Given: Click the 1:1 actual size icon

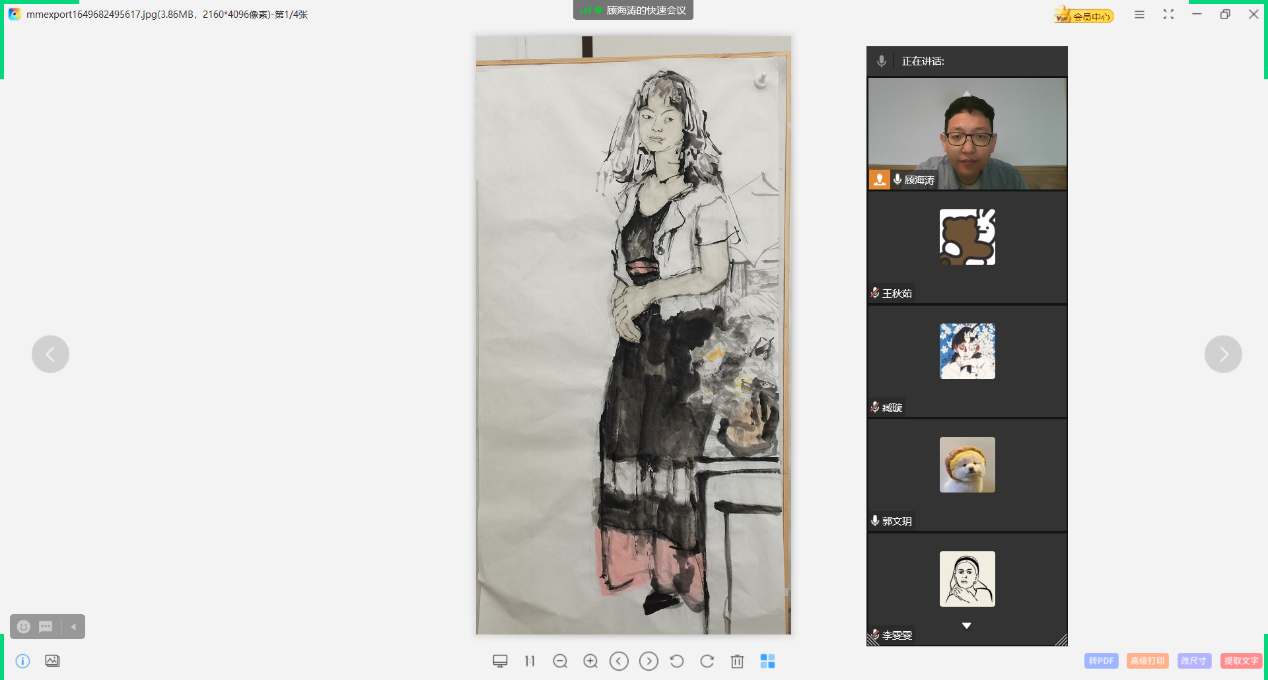Looking at the screenshot, I should pos(530,661).
